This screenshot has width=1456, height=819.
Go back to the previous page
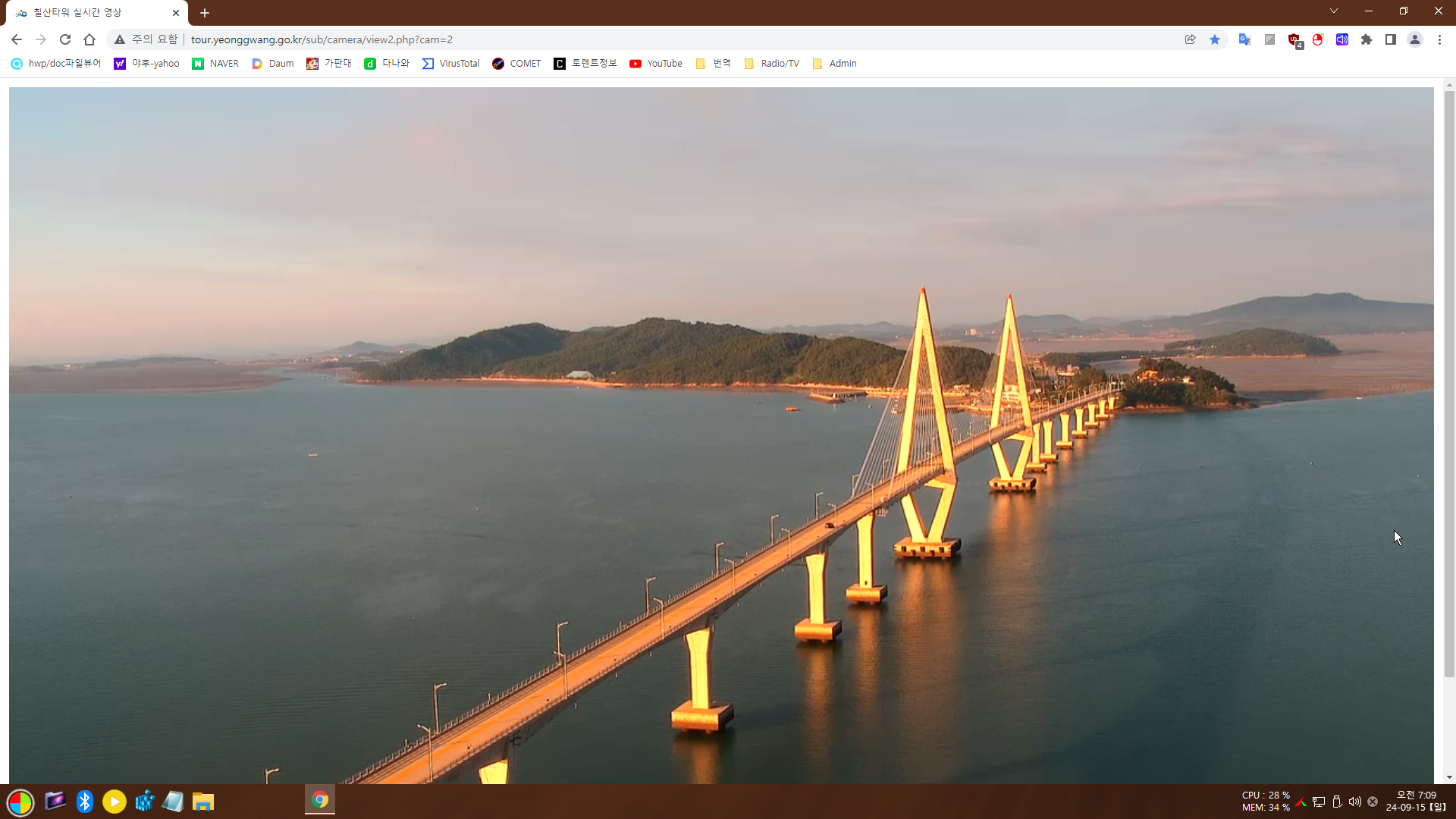tap(17, 39)
